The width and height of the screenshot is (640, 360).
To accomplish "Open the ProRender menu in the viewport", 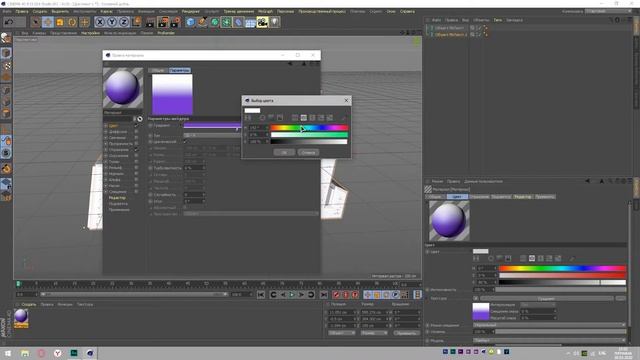I will click(x=166, y=33).
